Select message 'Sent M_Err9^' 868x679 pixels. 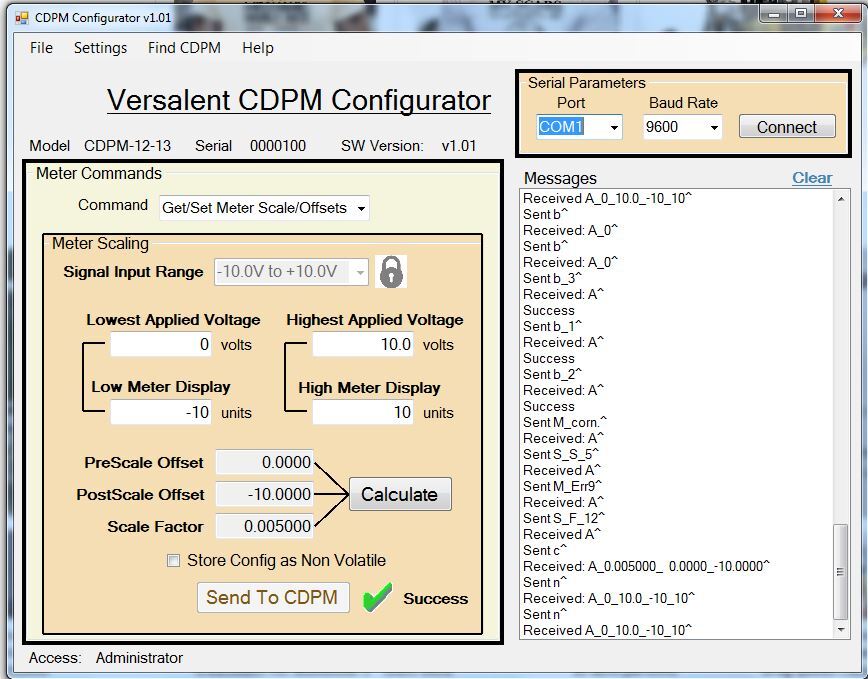(x=562, y=486)
